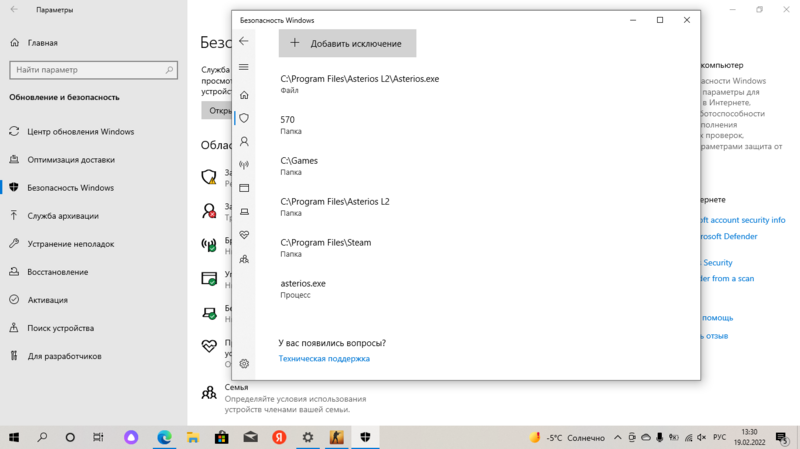Go back using the back arrow
The width and height of the screenshot is (800, 449).
pyautogui.click(x=244, y=42)
